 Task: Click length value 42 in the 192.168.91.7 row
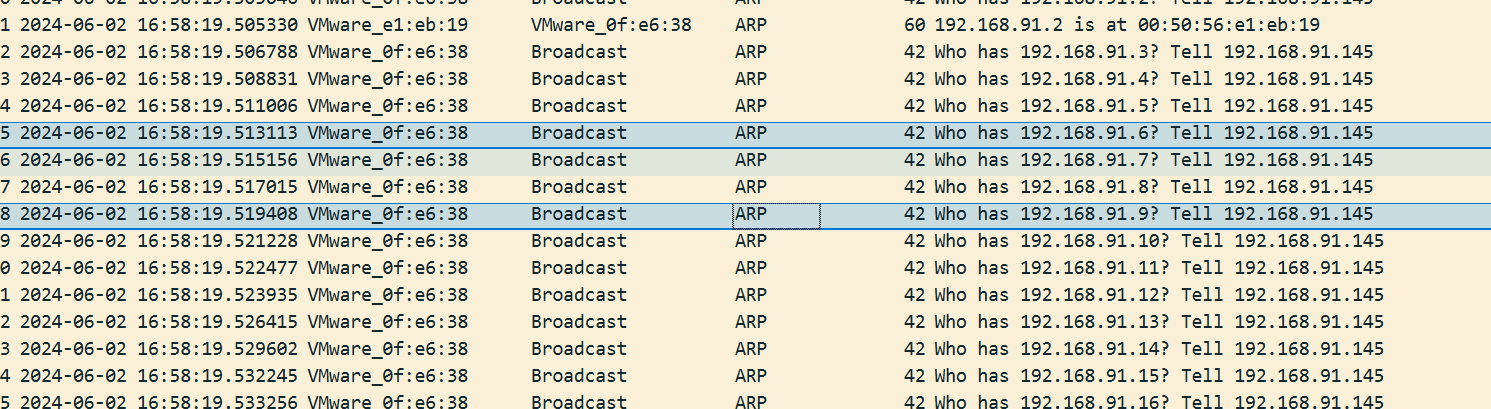(914, 160)
